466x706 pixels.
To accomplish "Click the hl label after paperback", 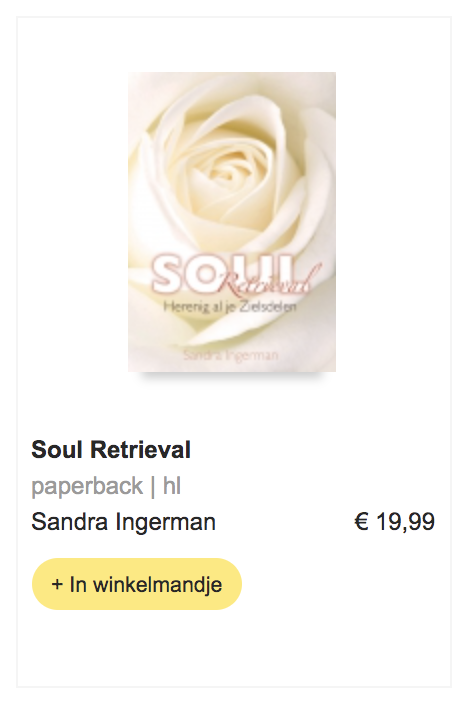I will pos(172,486).
